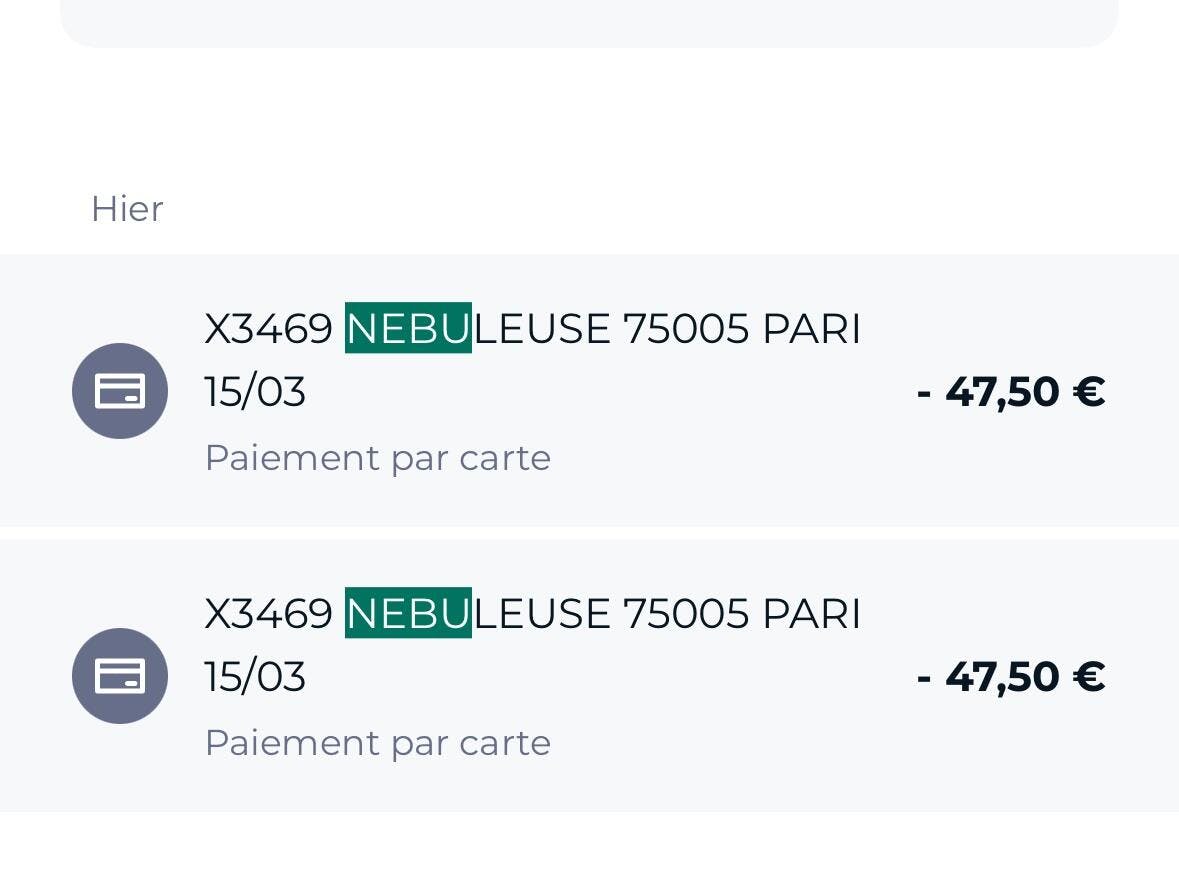The height and width of the screenshot is (874, 1179).
Task: Tap '75005 PARI' in the first transaction
Action: [x=741, y=329]
